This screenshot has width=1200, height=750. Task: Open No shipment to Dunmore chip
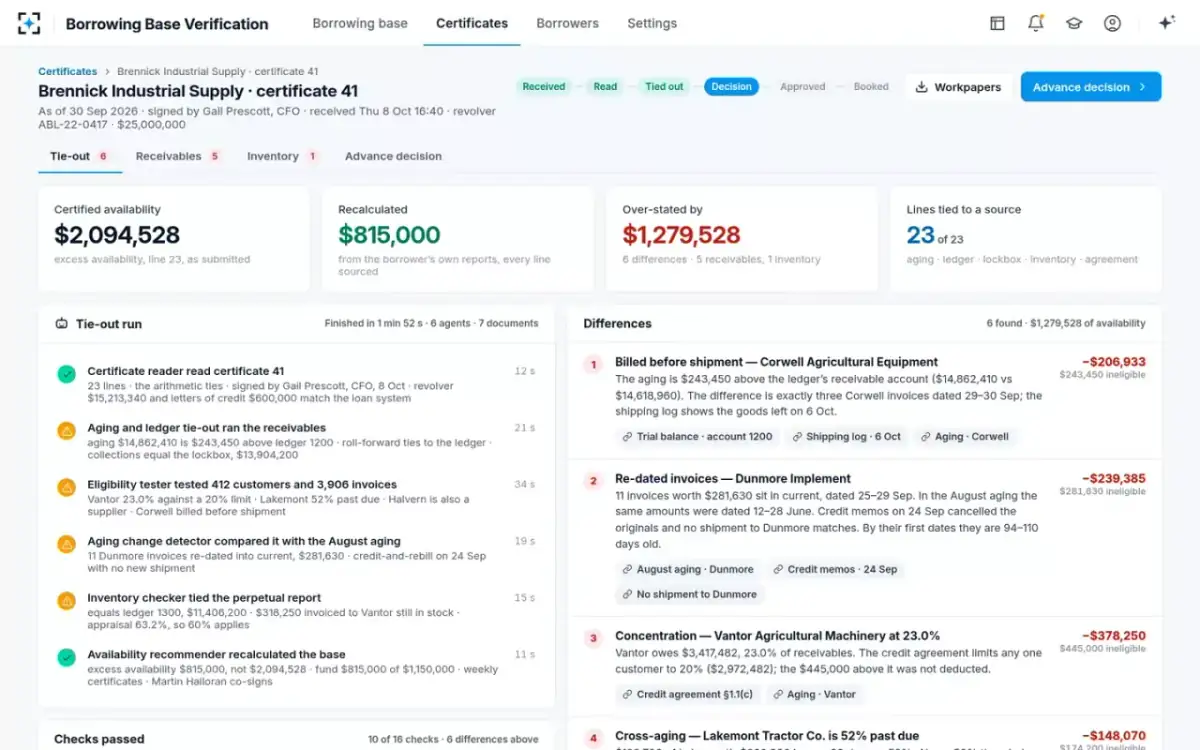coord(689,594)
